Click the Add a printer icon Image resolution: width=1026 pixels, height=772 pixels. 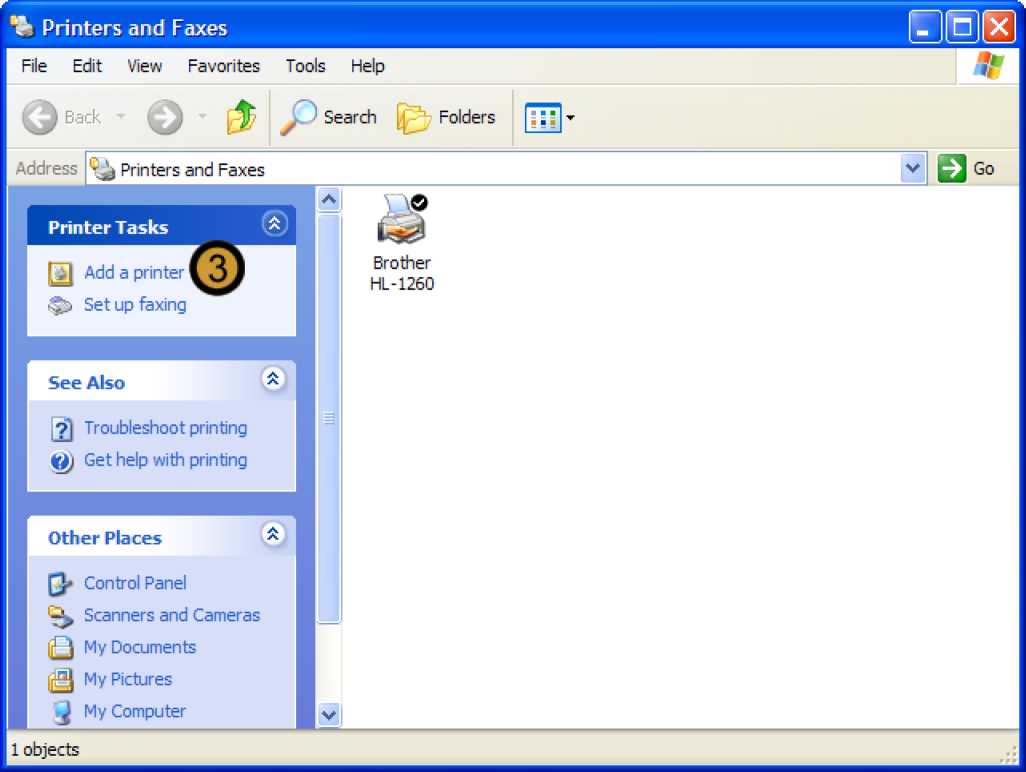[x=60, y=273]
